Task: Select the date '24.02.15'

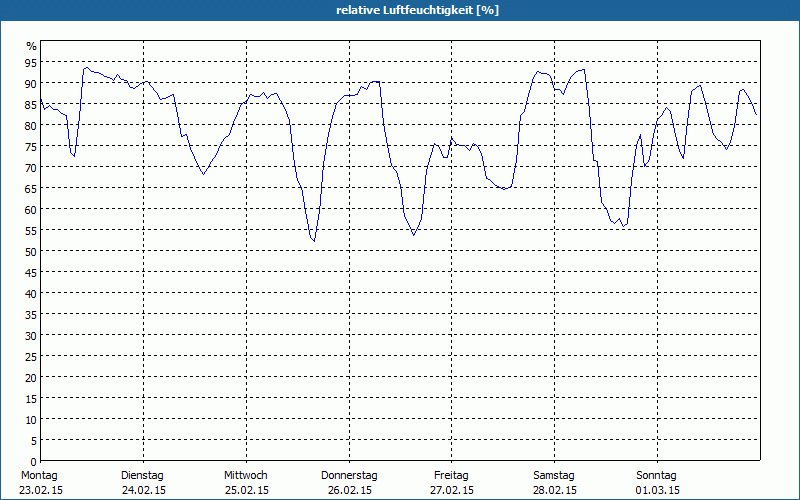Action: click(144, 490)
